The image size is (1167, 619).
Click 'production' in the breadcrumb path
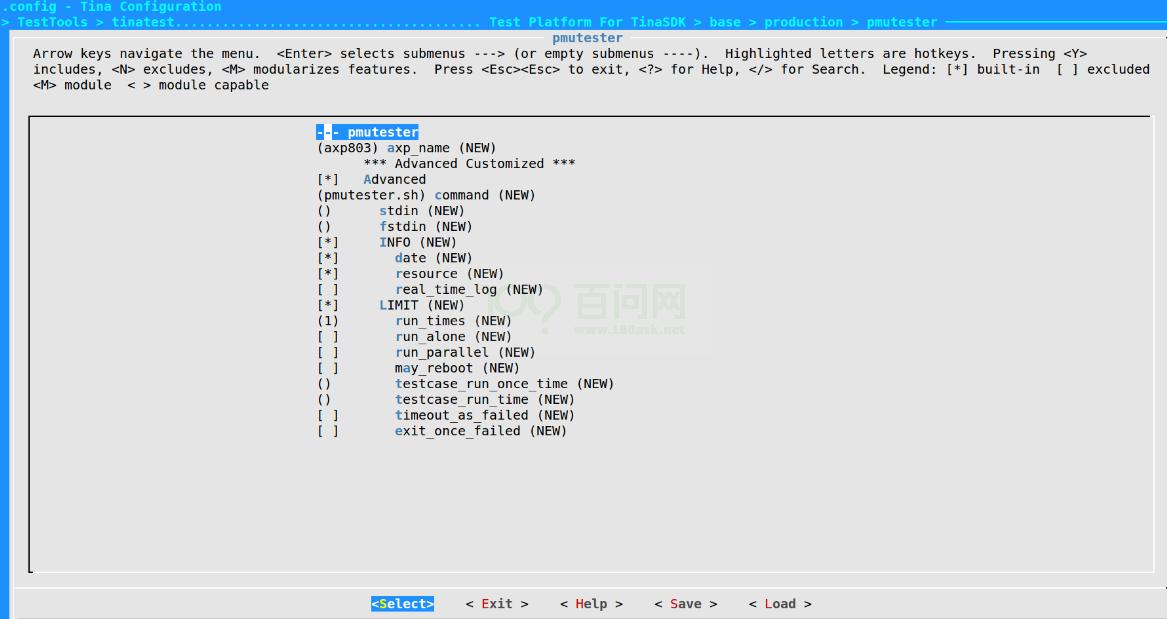coord(804,22)
